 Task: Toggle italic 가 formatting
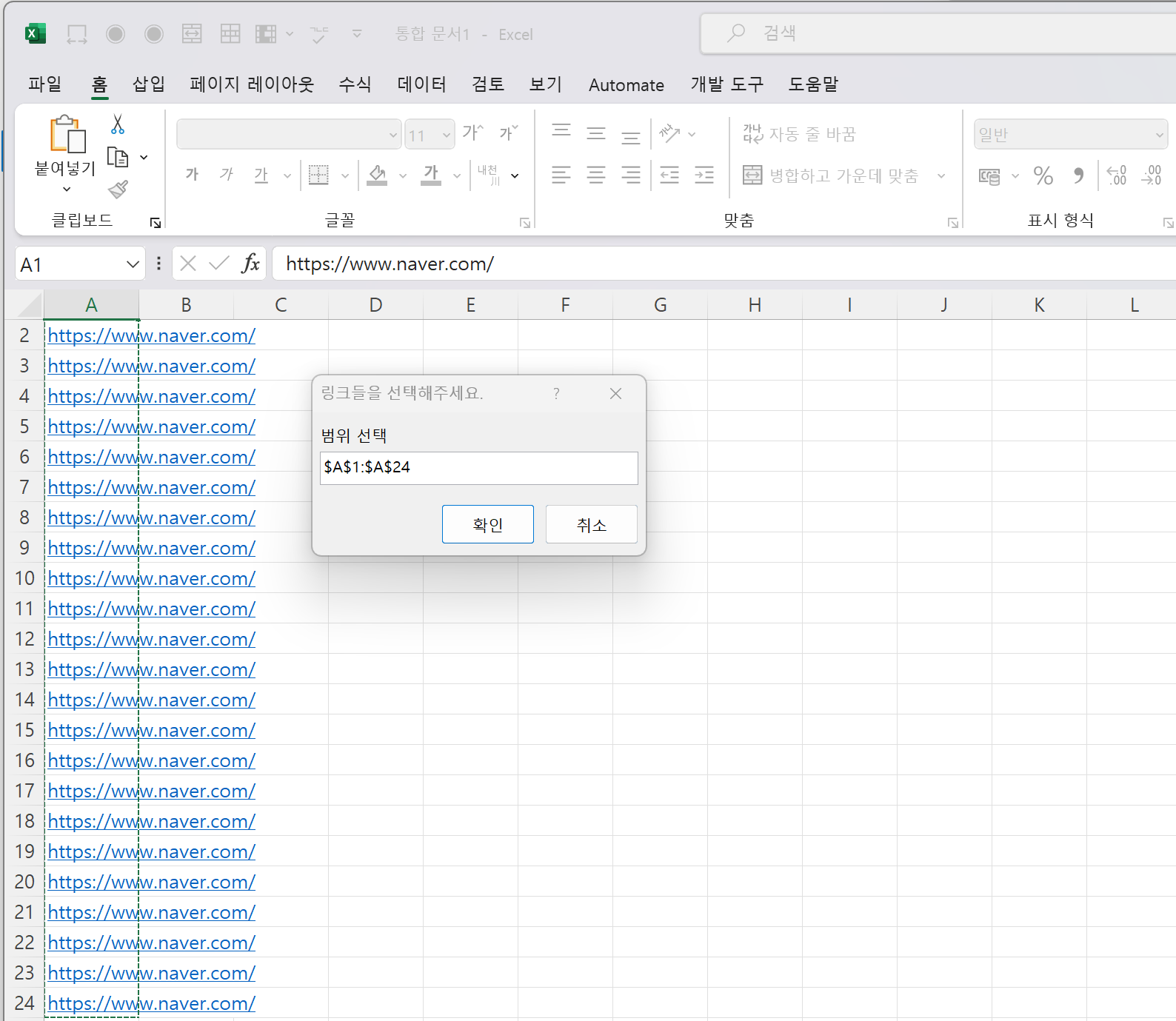tap(227, 175)
